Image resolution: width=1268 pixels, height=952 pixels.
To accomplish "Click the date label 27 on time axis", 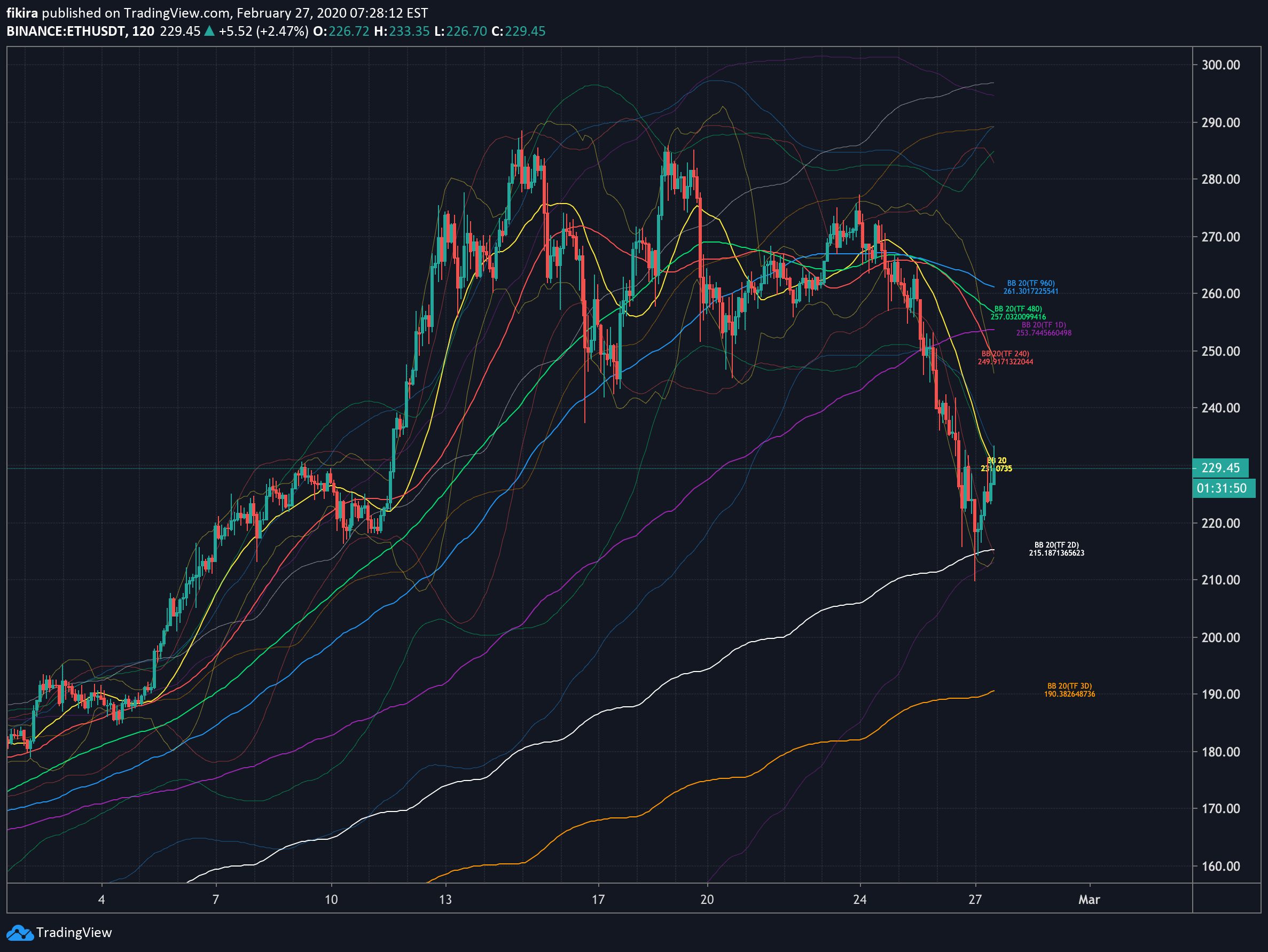I will (x=975, y=899).
